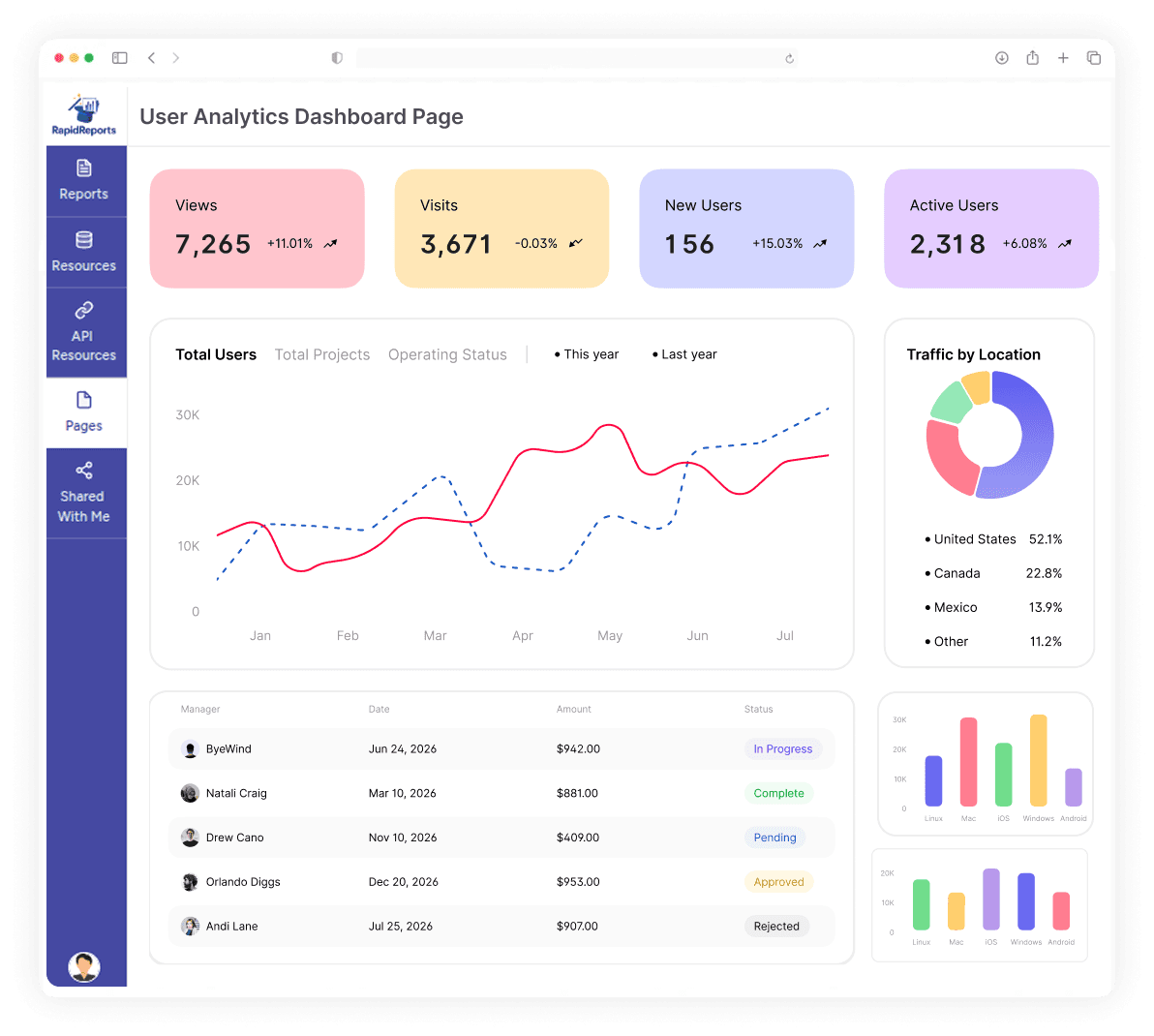The height and width of the screenshot is (1036, 1154).
Task: Click the Mexico 13.9% legend row
Action: click(993, 607)
